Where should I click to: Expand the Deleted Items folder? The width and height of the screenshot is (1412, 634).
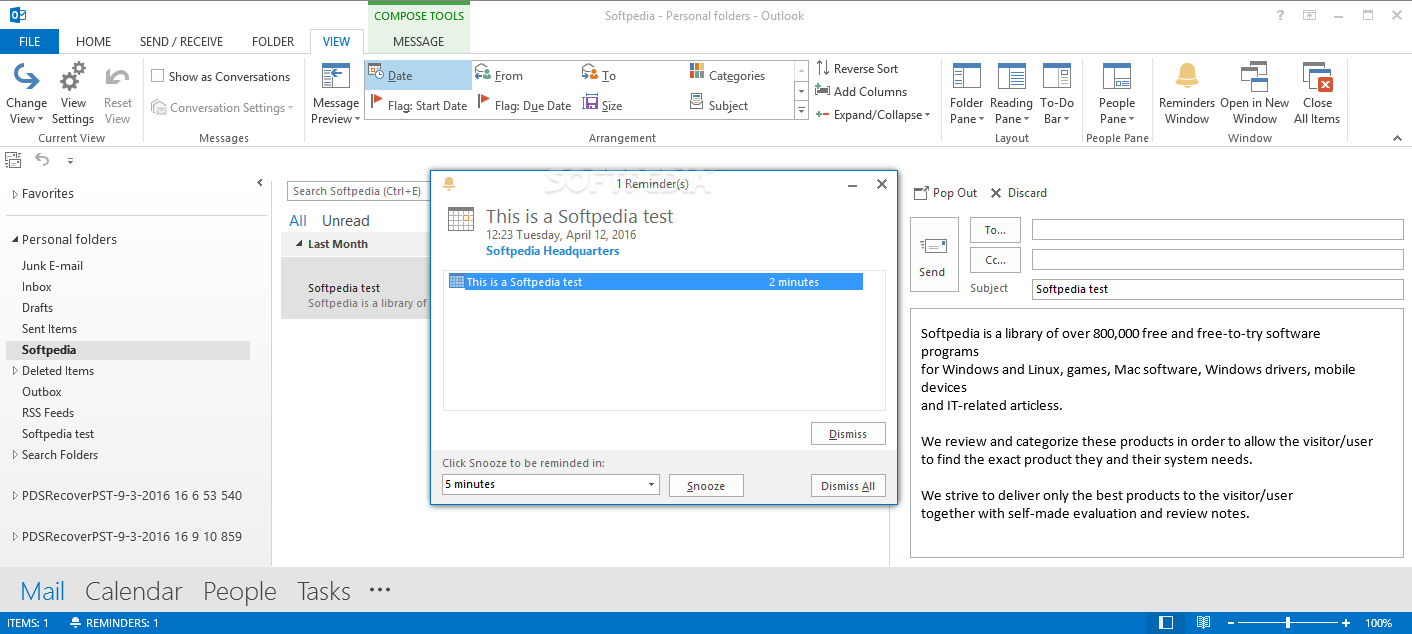[15, 371]
